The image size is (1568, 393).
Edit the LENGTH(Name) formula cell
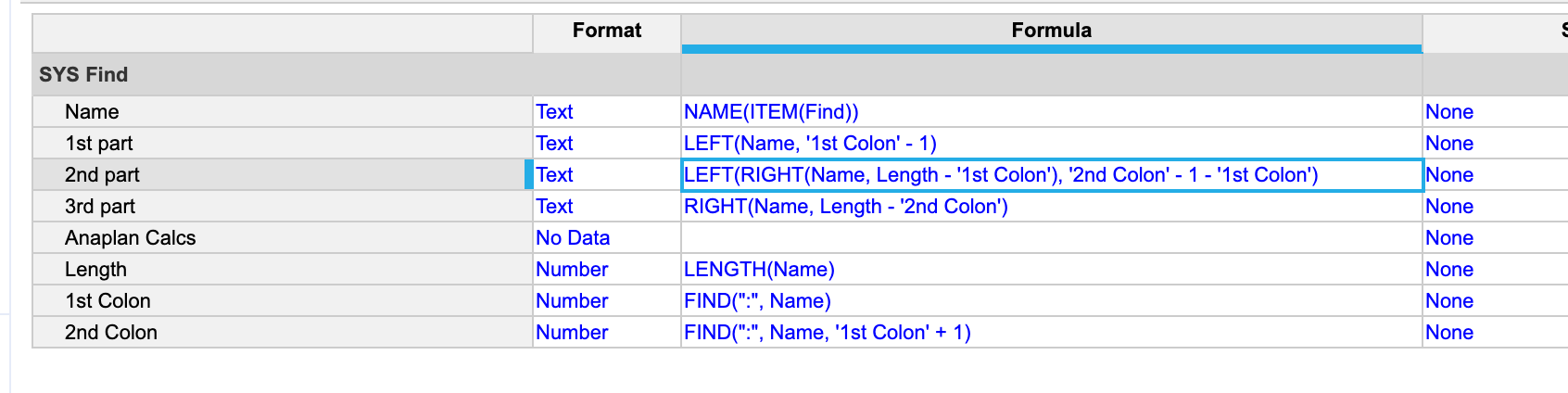1052,269
